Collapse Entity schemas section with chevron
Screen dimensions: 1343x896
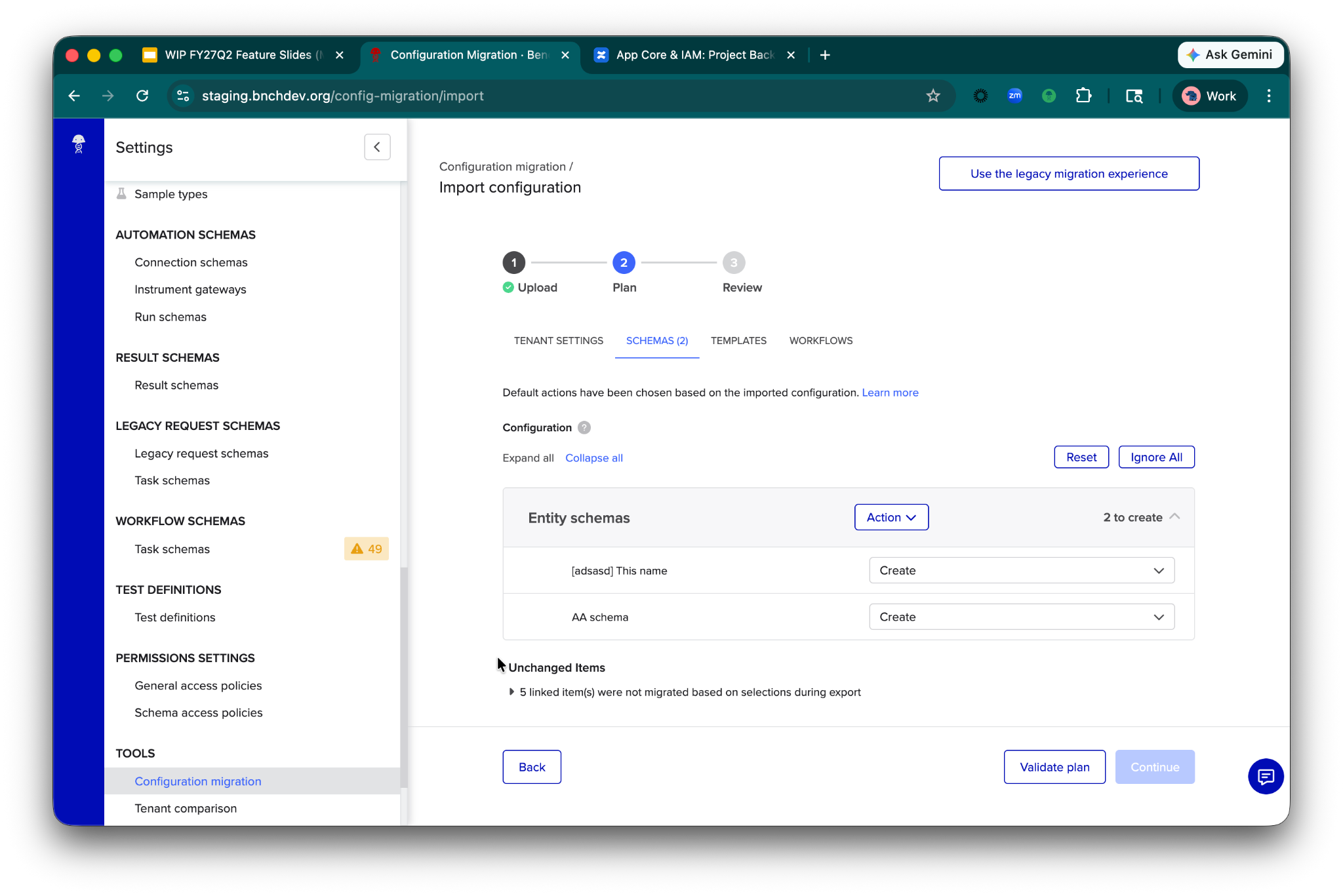[1174, 516]
